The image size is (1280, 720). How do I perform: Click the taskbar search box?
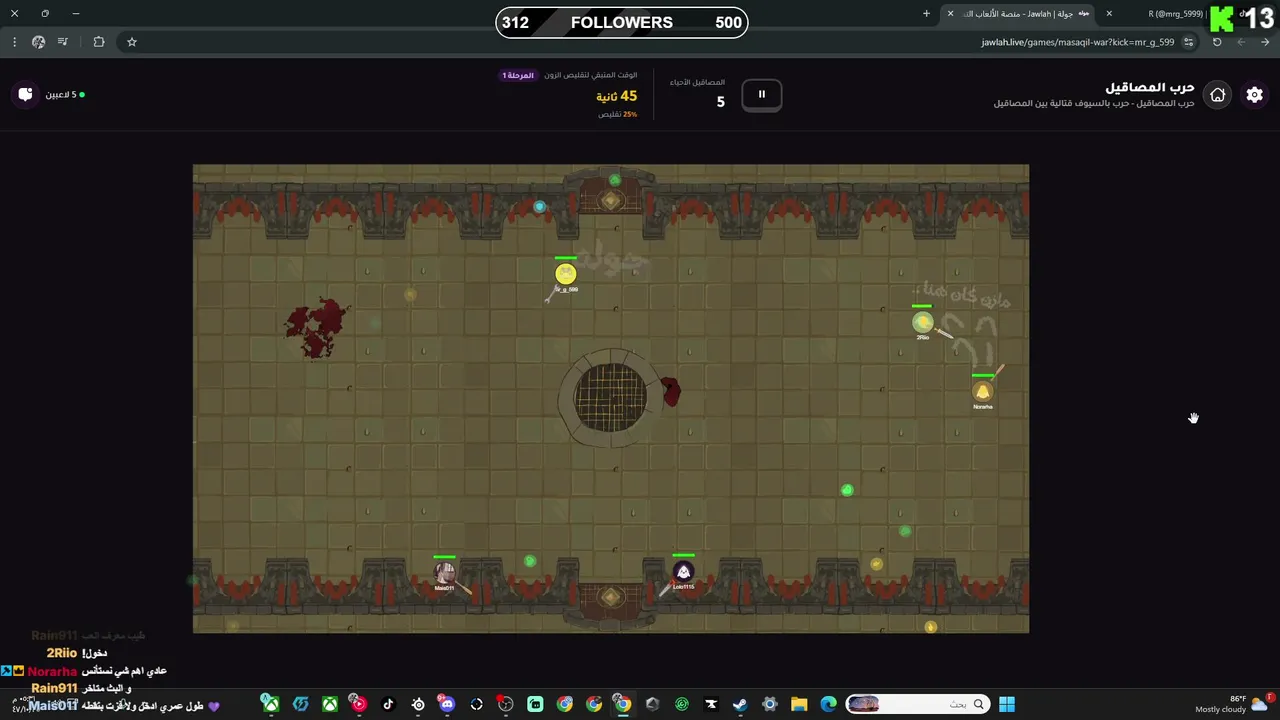[x=917, y=704]
